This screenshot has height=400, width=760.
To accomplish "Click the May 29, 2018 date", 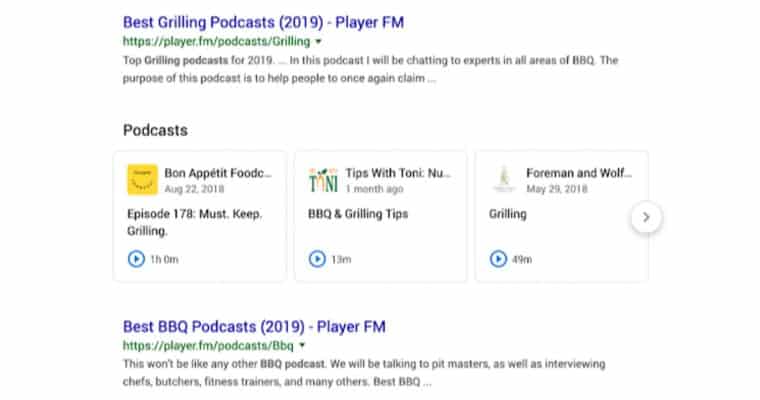I will 557,189.
